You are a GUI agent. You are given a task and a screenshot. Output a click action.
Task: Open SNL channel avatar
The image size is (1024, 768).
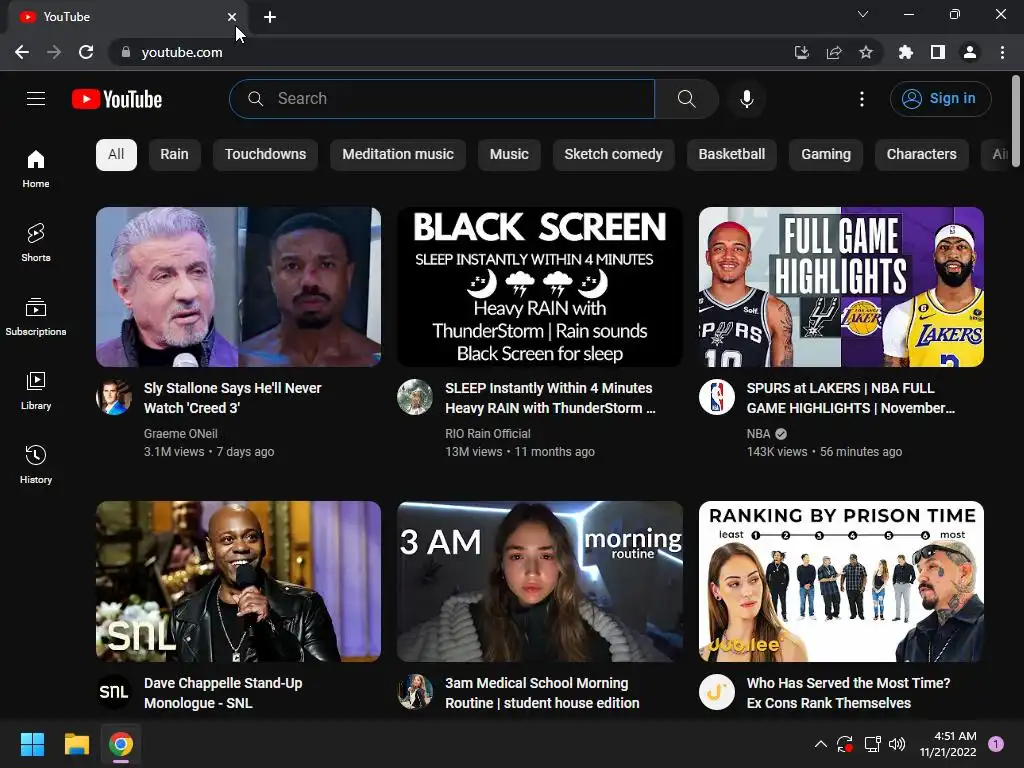pyautogui.click(x=114, y=692)
